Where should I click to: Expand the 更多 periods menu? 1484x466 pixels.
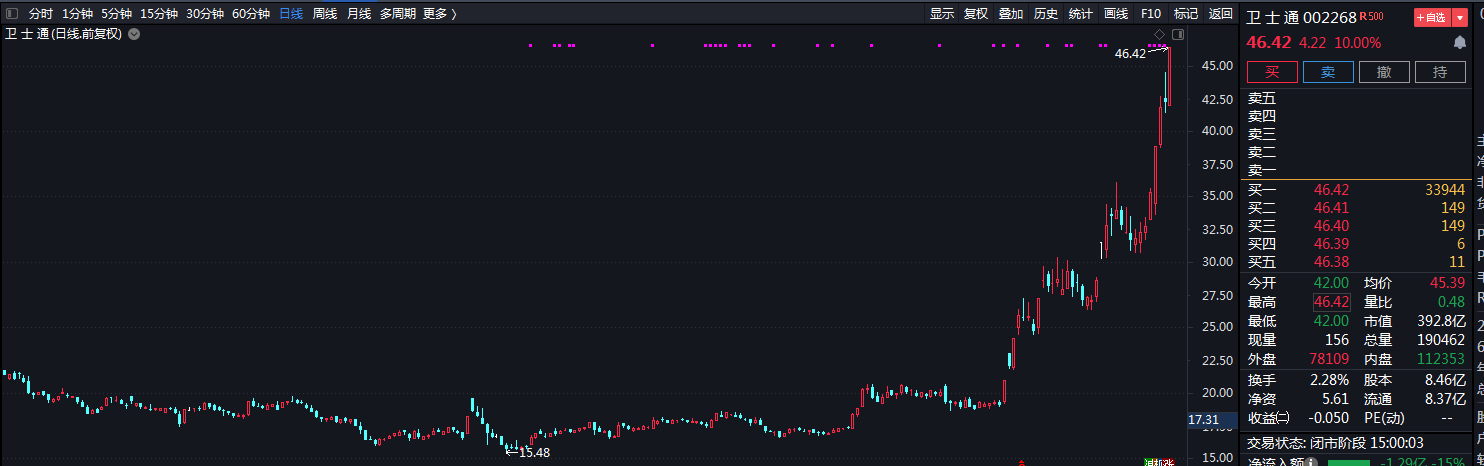click(x=440, y=14)
